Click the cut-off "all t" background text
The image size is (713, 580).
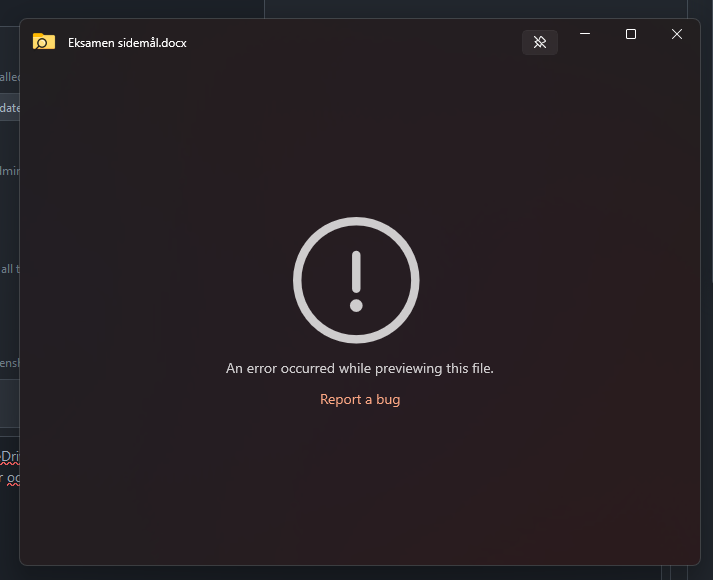pyautogui.click(x=10, y=269)
